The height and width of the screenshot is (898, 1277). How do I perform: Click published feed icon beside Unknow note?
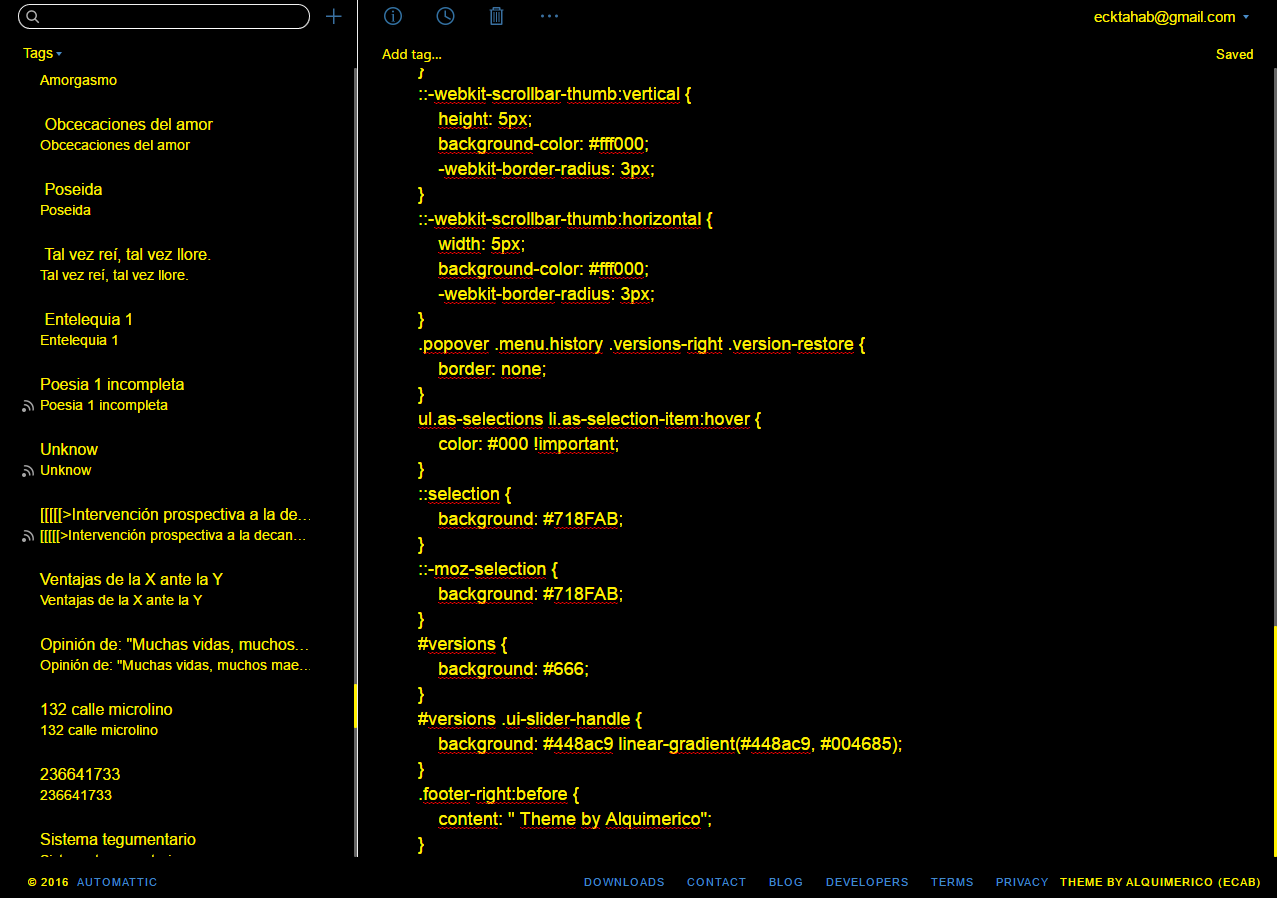(28, 471)
